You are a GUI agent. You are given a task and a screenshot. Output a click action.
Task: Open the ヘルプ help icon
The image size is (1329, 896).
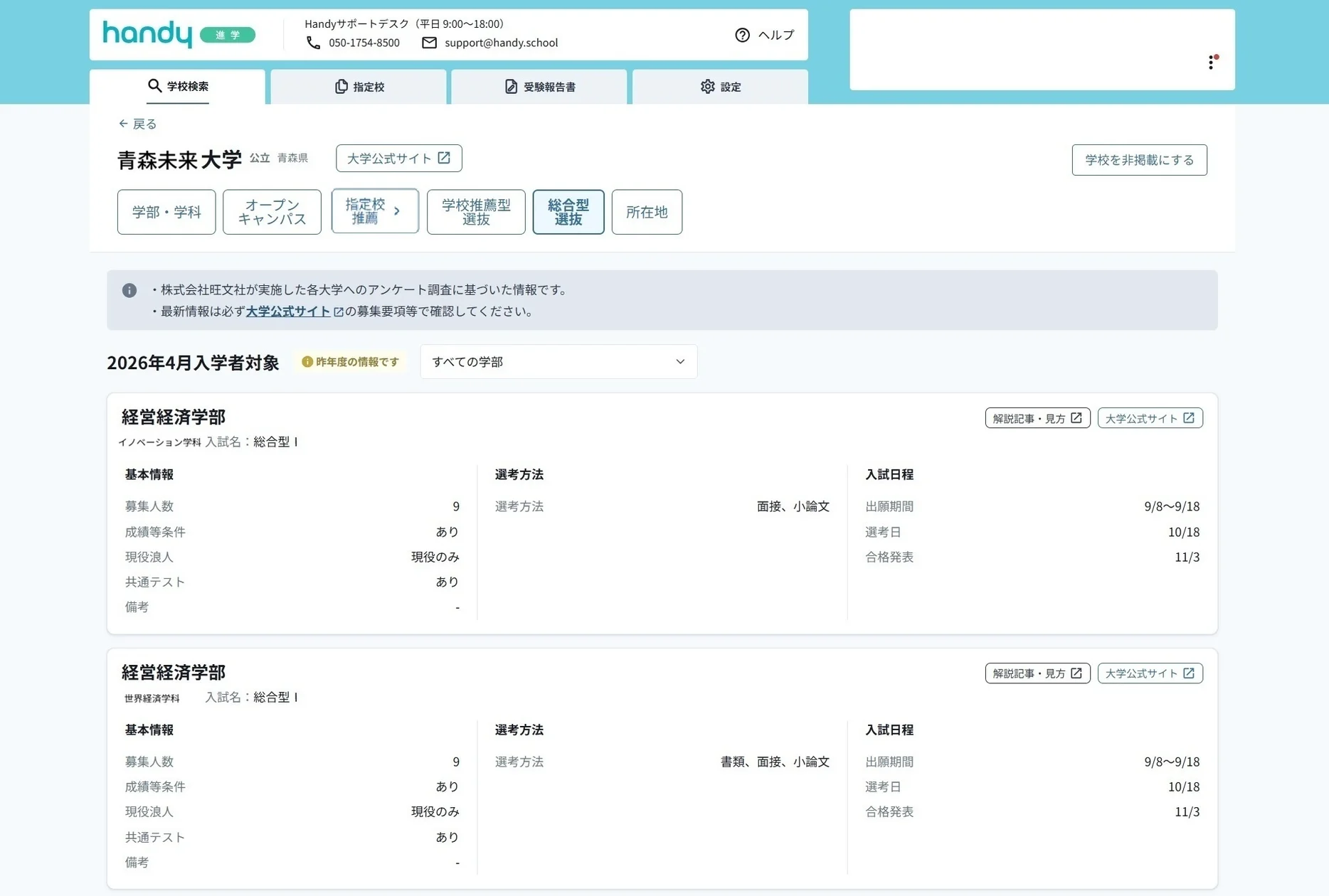(743, 35)
